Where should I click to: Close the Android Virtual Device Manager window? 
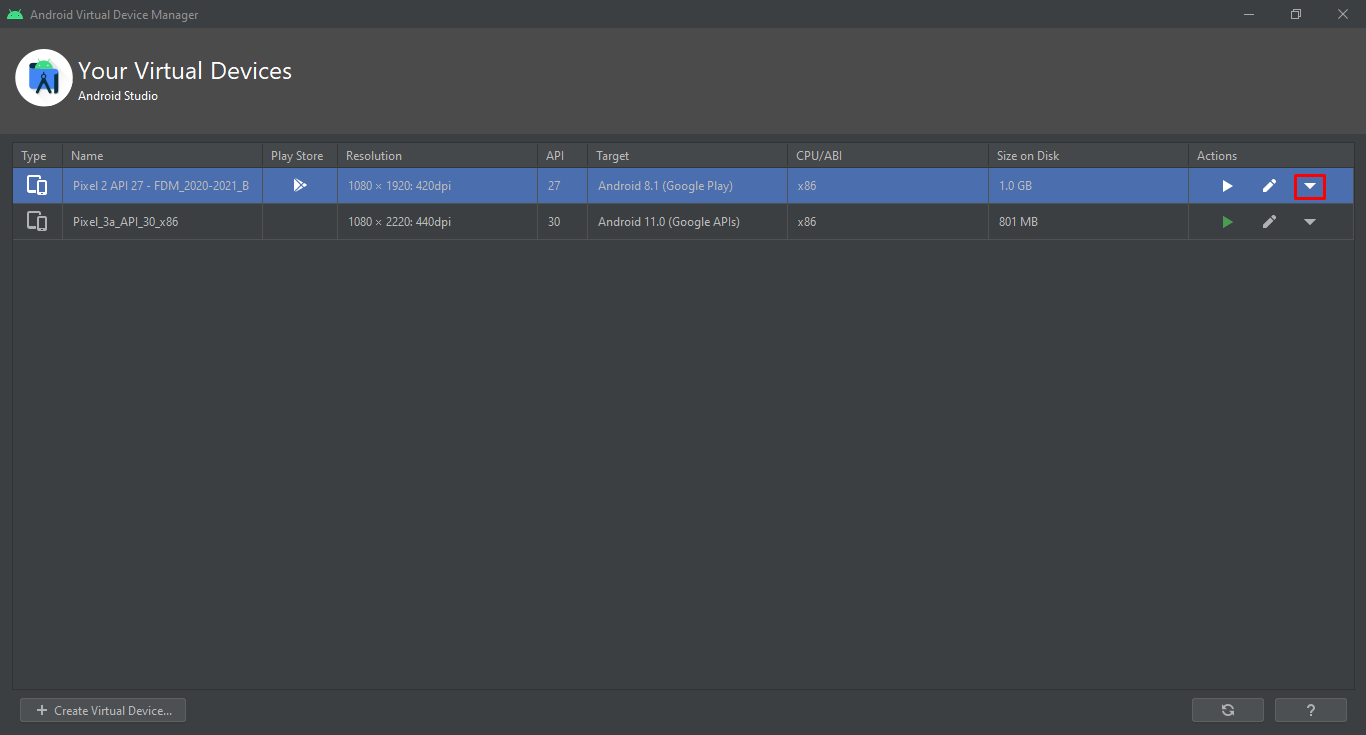click(x=1343, y=14)
